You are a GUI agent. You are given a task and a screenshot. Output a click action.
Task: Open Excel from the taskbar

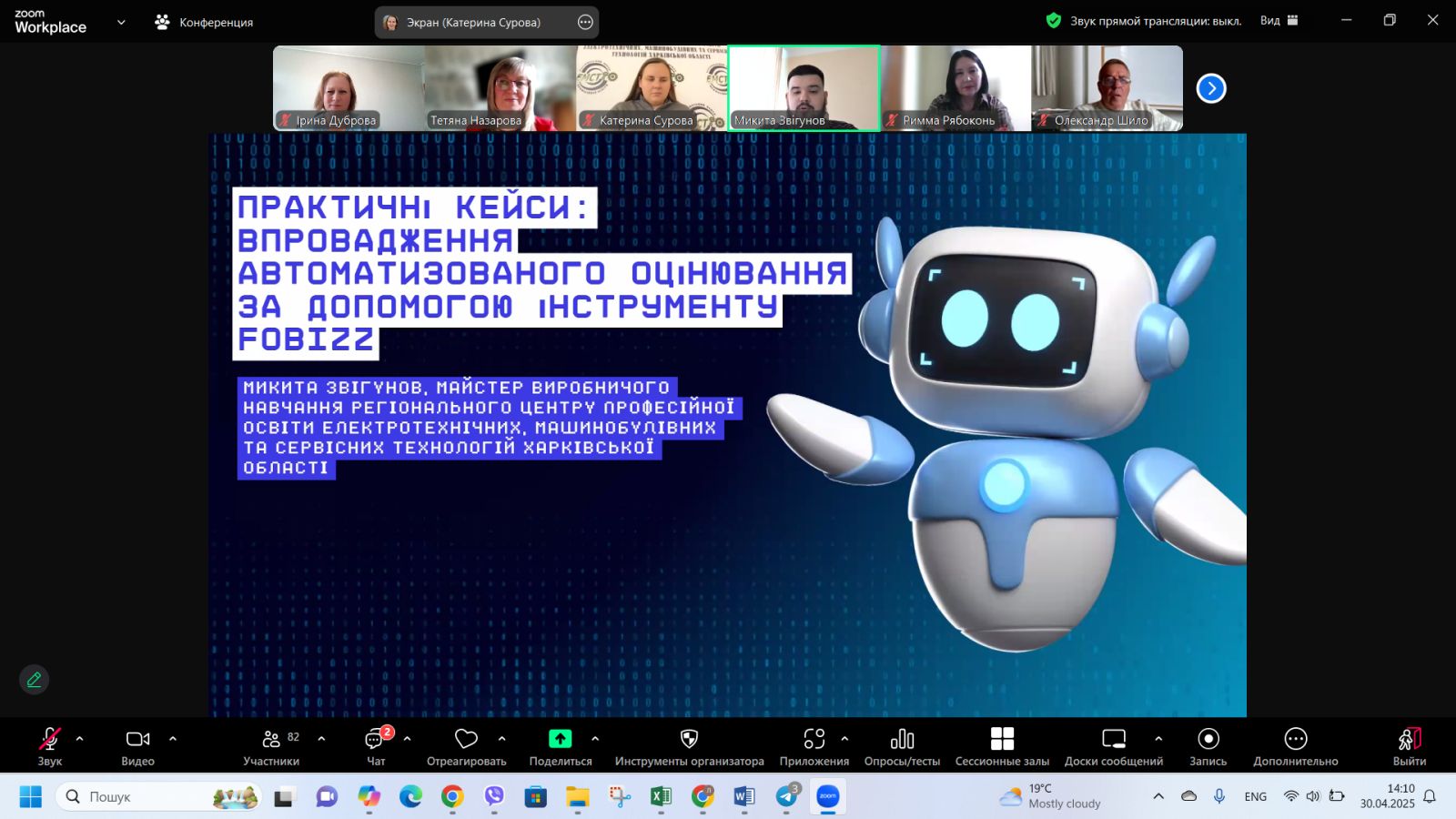click(661, 797)
